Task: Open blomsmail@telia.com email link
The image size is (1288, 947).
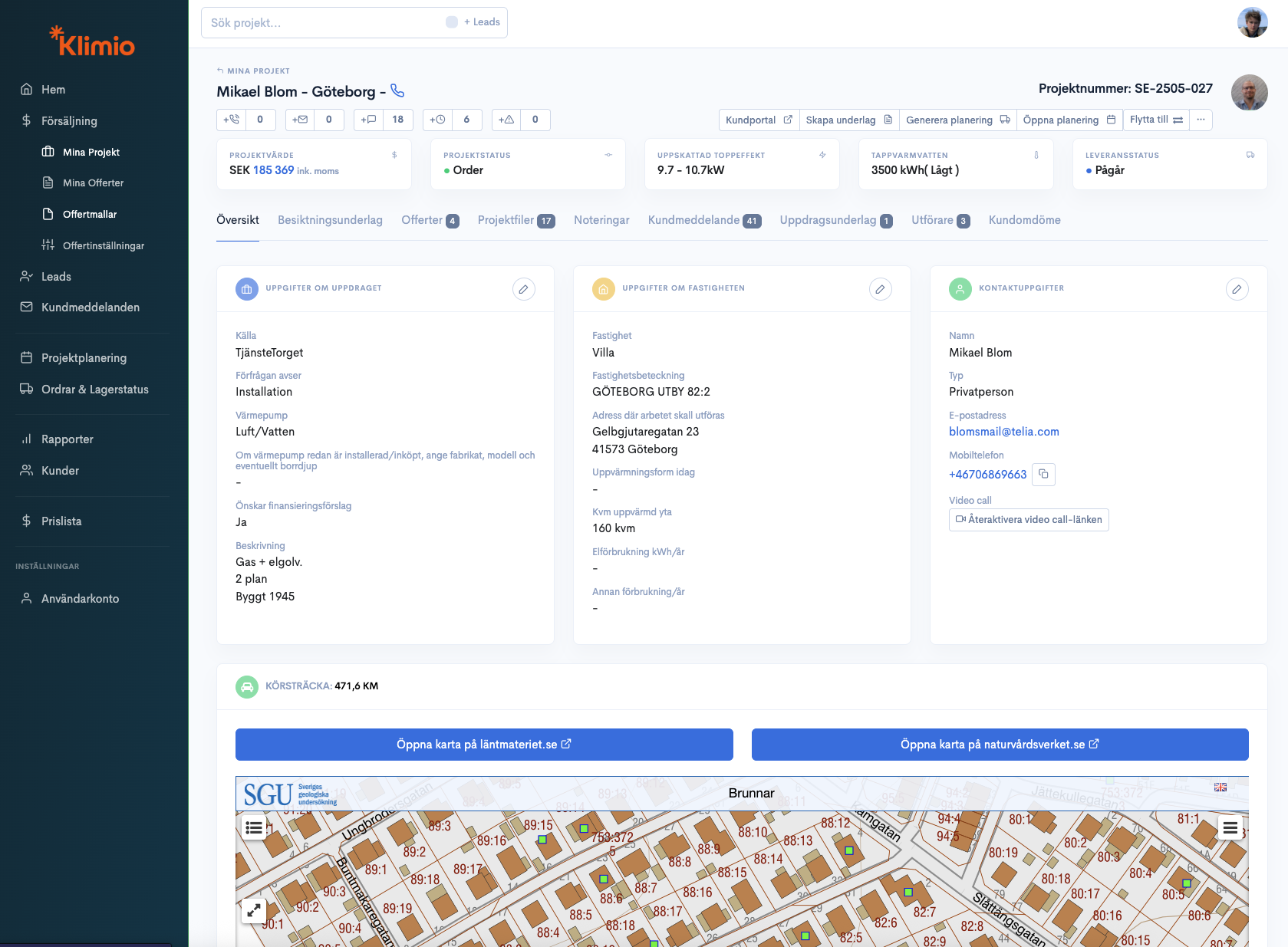Action: coord(1004,432)
